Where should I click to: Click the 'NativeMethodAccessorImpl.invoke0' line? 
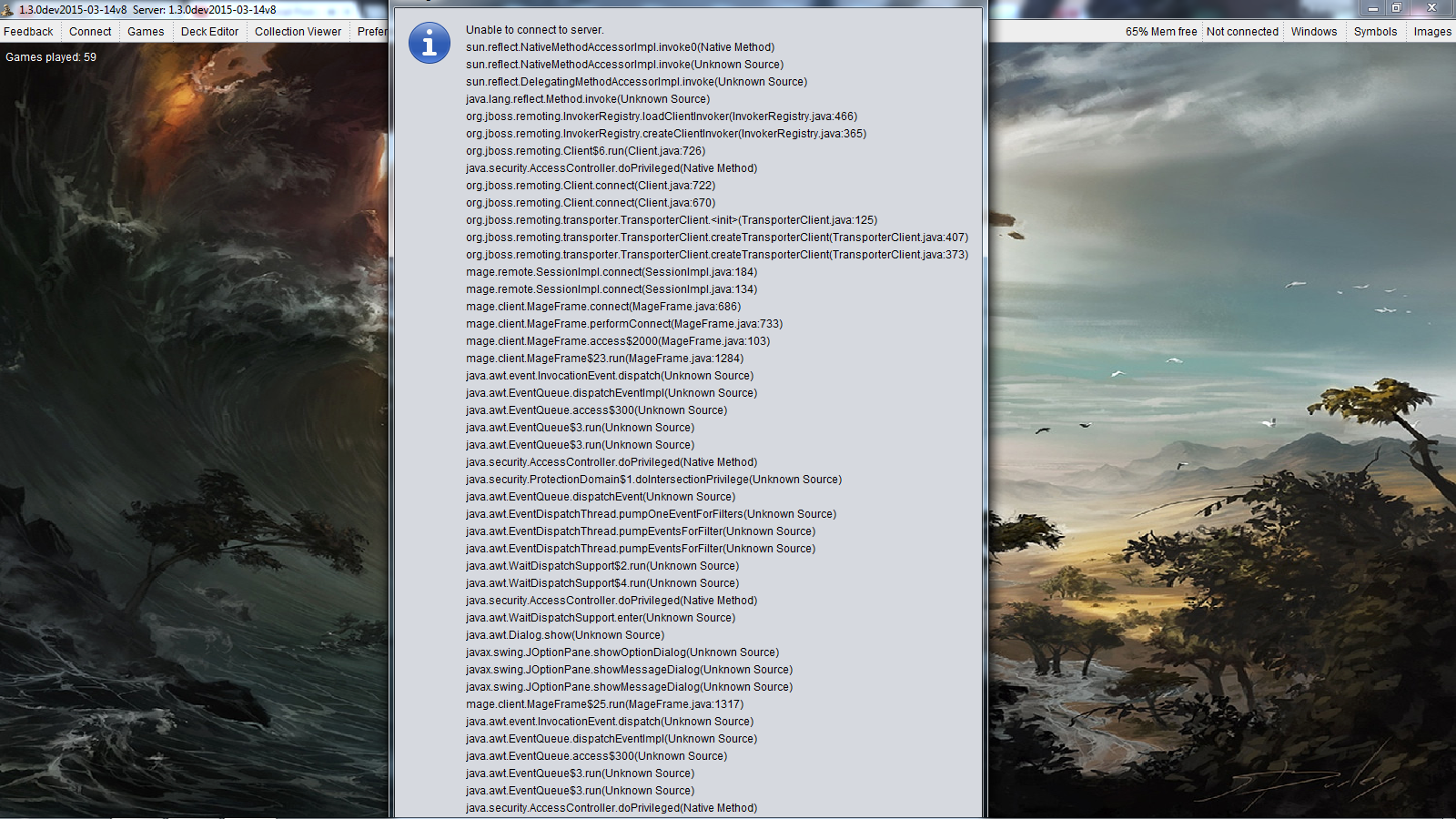tap(621, 47)
